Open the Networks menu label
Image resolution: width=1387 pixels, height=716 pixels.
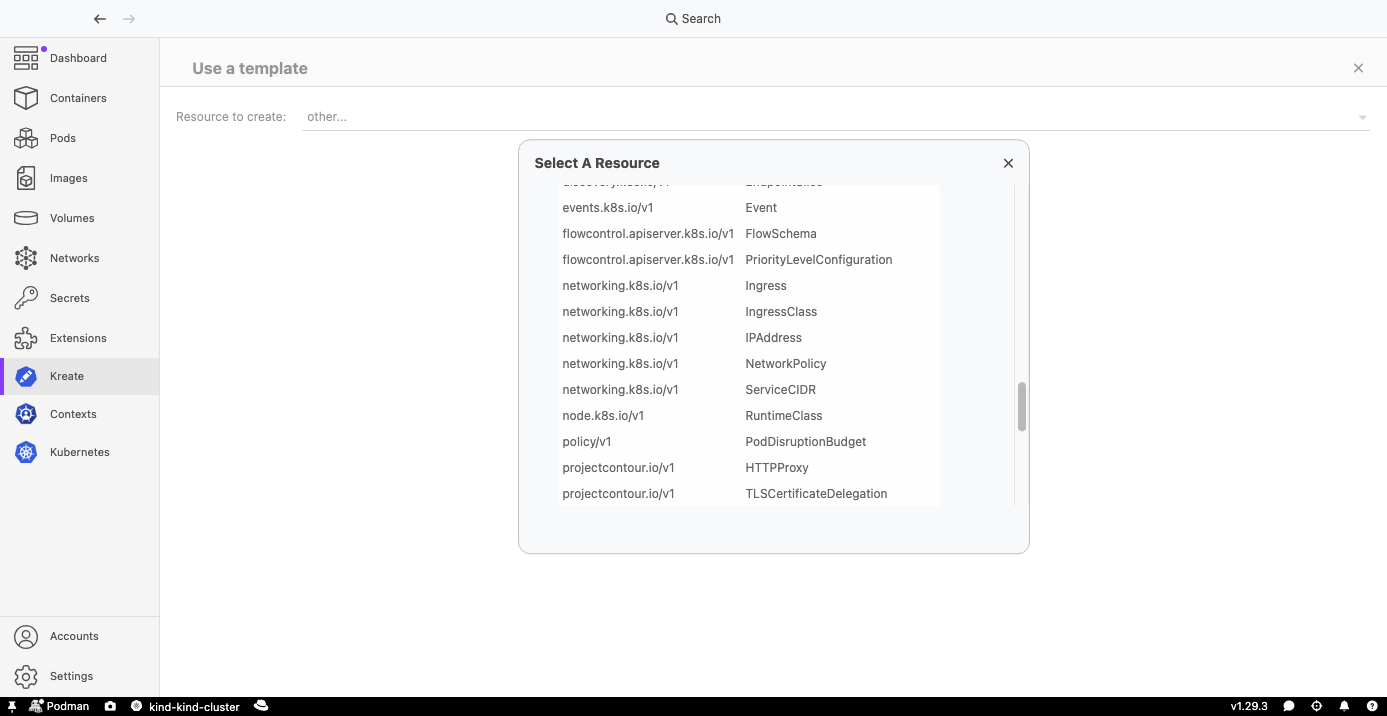pyautogui.click(x=75, y=258)
